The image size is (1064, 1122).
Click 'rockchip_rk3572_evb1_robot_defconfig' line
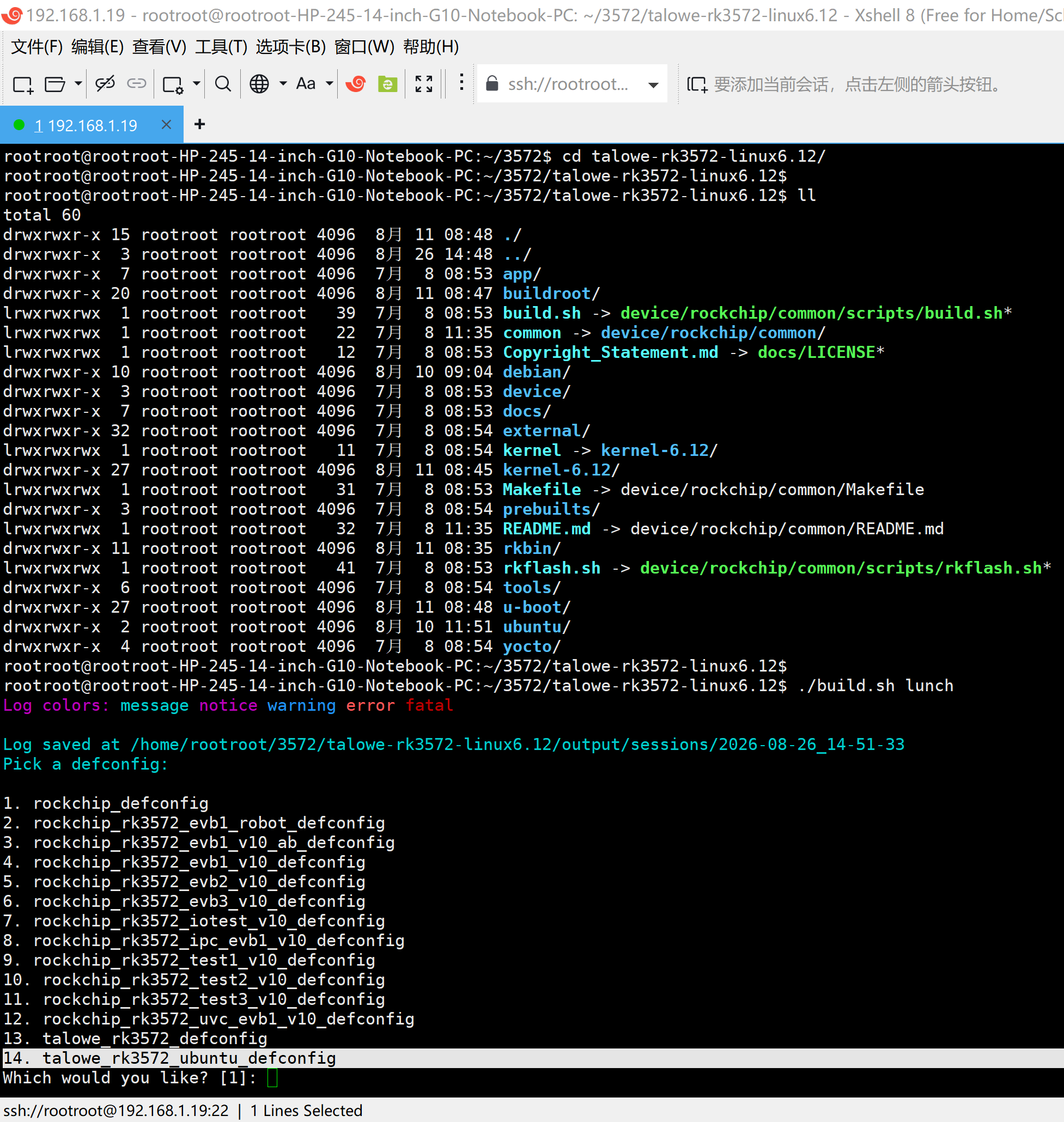[209, 822]
